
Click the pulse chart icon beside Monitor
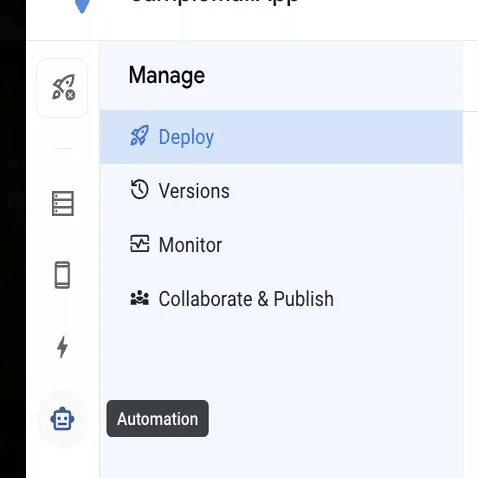click(x=139, y=244)
